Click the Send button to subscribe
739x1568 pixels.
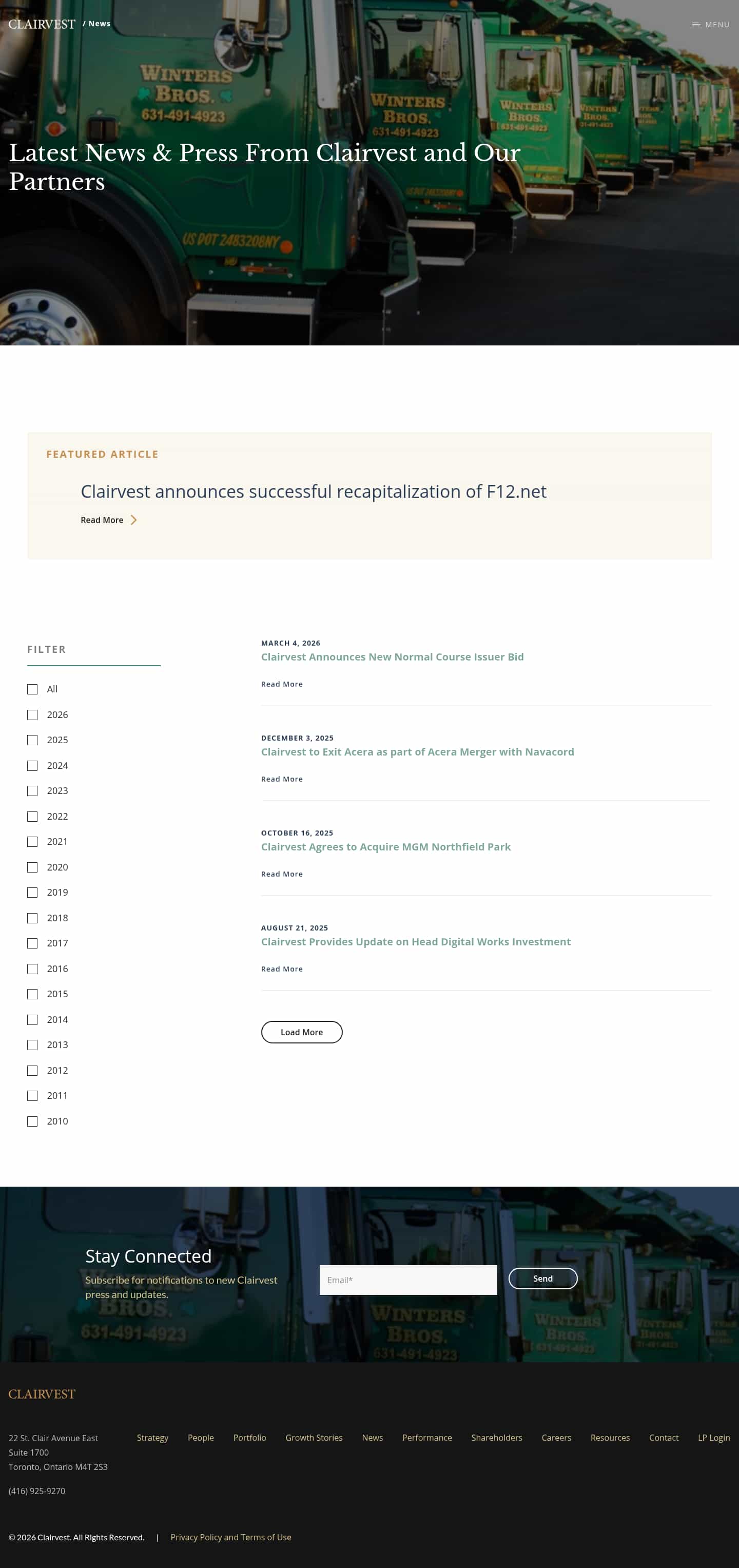click(x=542, y=1278)
